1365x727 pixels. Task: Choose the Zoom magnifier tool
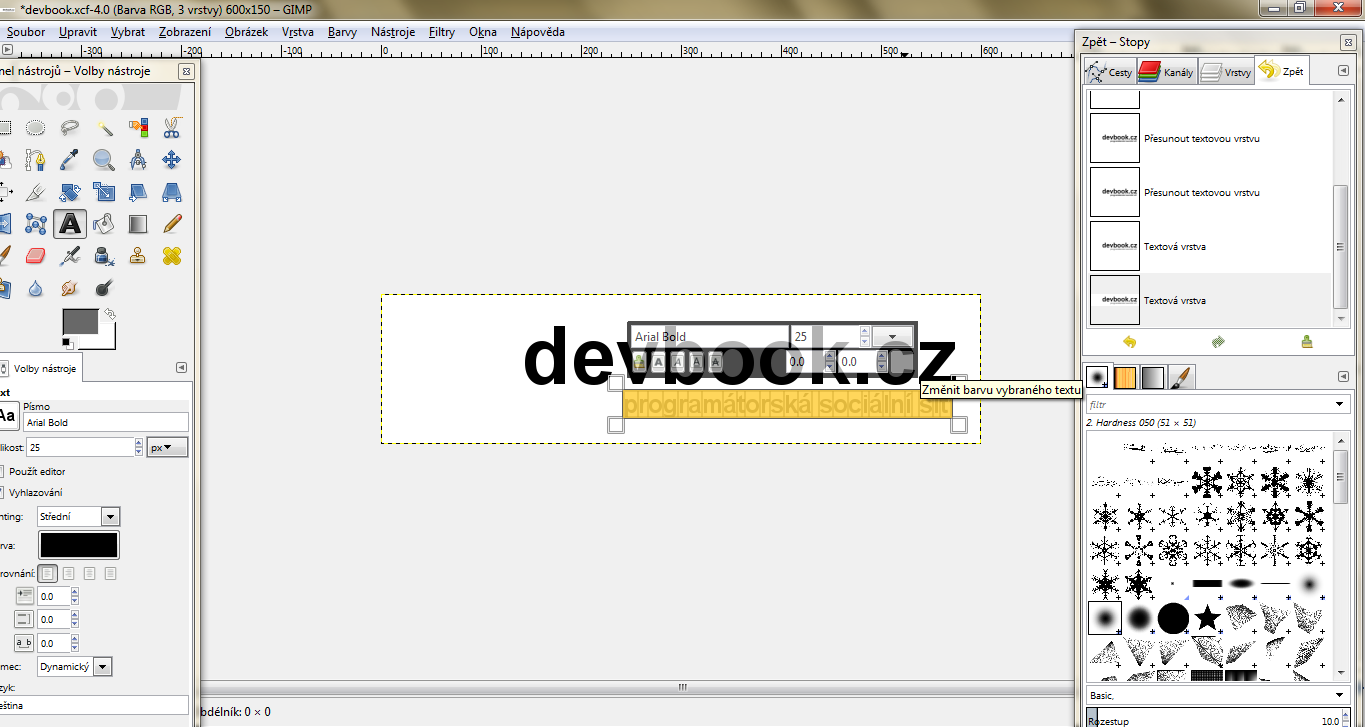pyautogui.click(x=104, y=160)
